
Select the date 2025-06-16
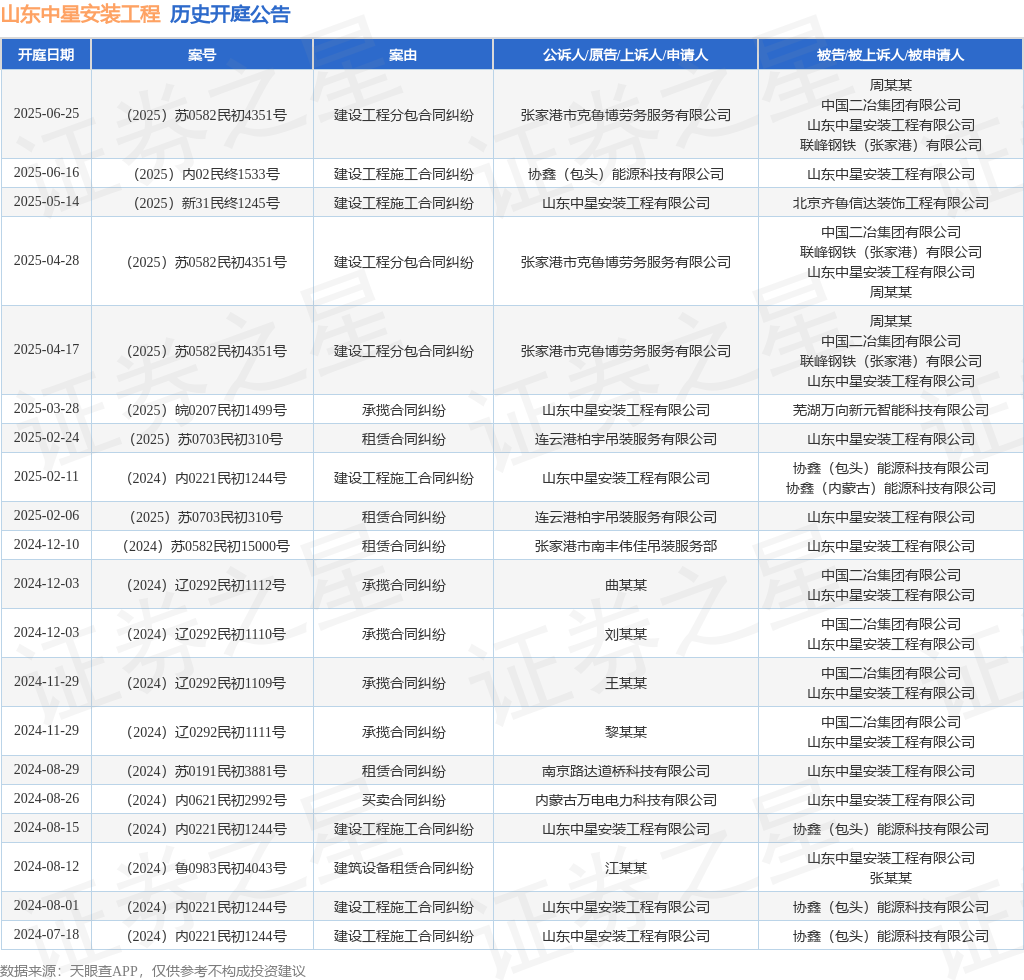coord(46,172)
